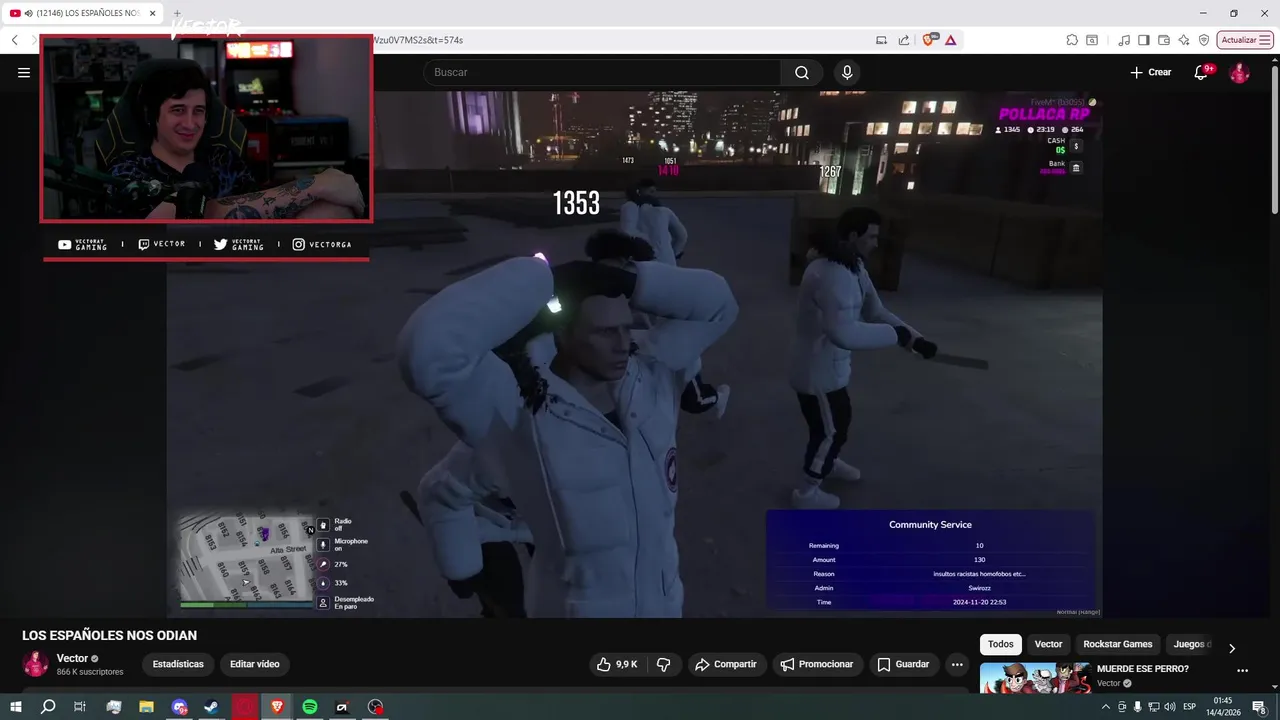This screenshot has height=720, width=1280.
Task: Go back in browser history
Action: pyautogui.click(x=15, y=40)
